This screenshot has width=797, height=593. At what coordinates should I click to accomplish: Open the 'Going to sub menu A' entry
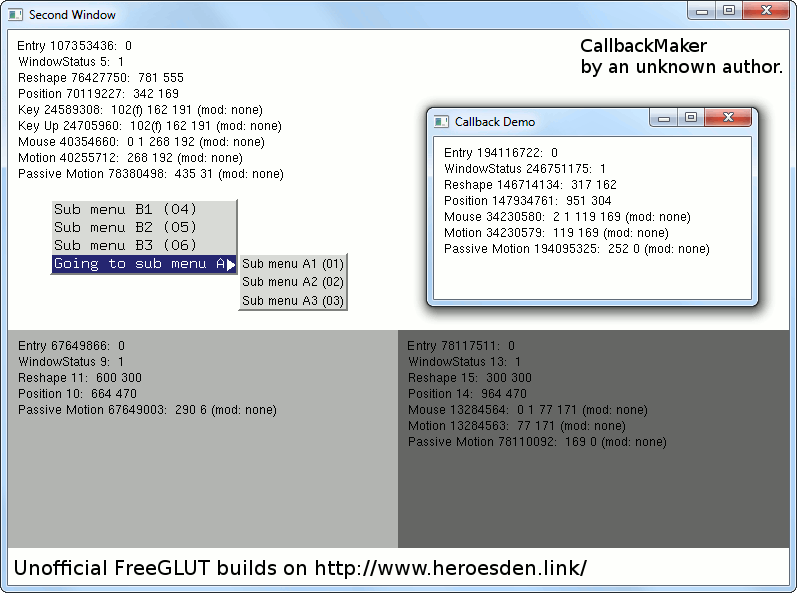(138, 264)
